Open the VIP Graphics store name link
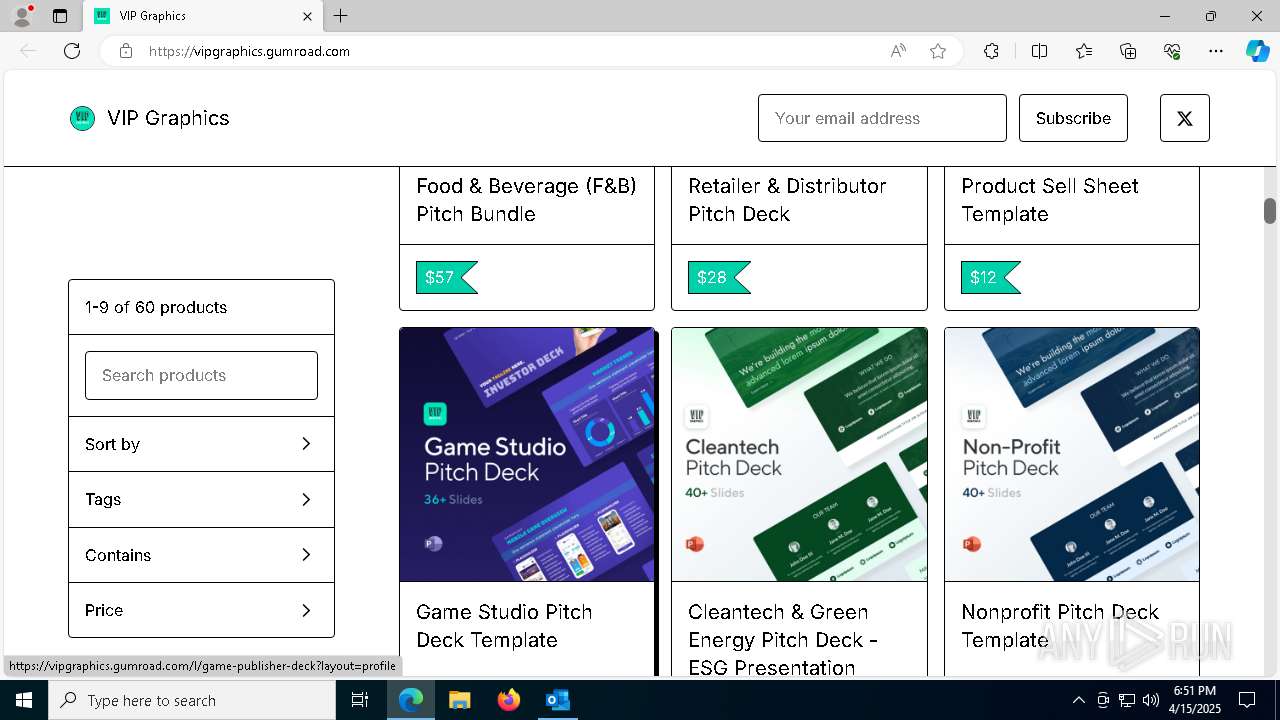The height and width of the screenshot is (720, 1280). click(168, 118)
